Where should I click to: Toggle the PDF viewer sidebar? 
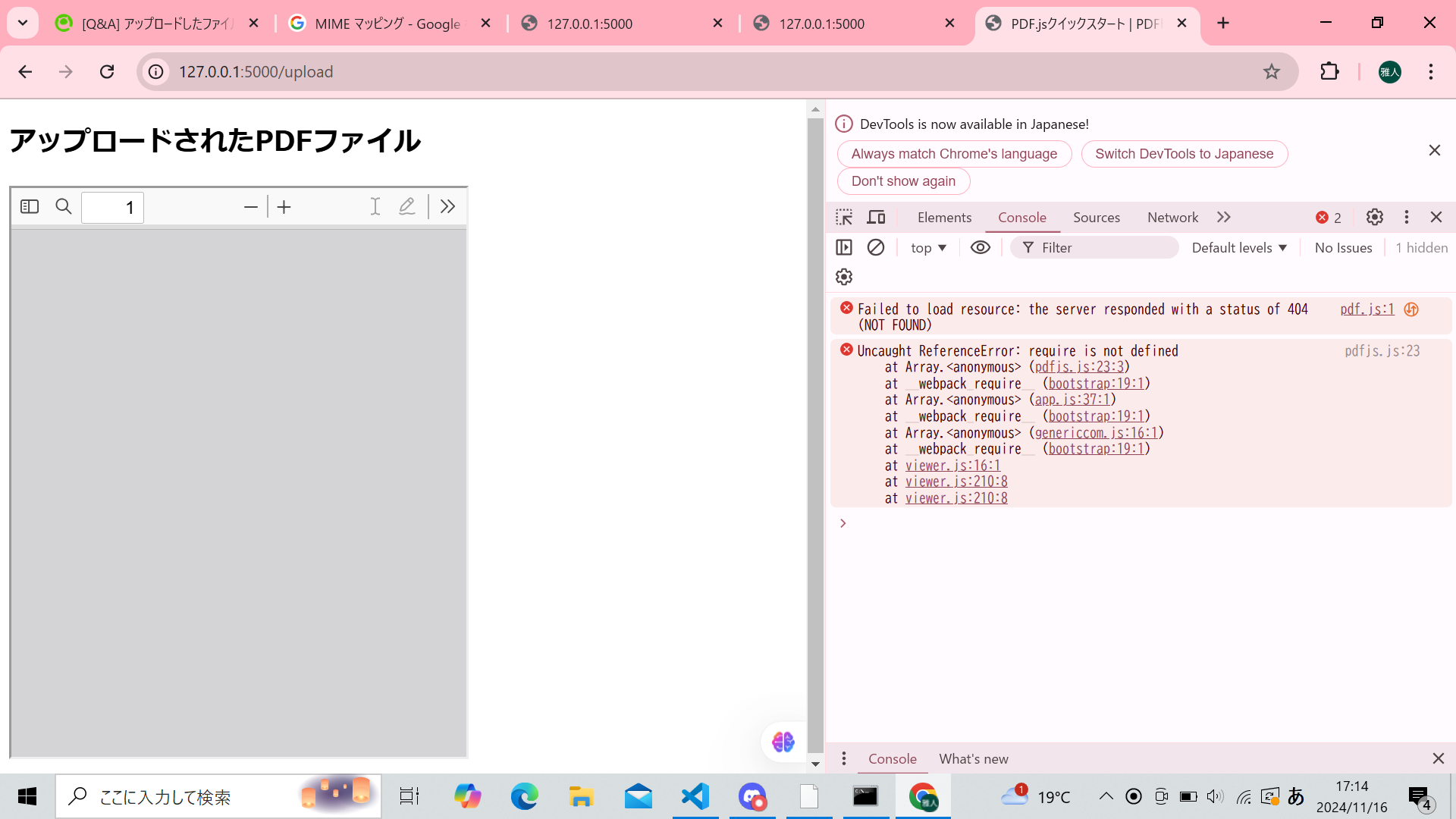30,206
